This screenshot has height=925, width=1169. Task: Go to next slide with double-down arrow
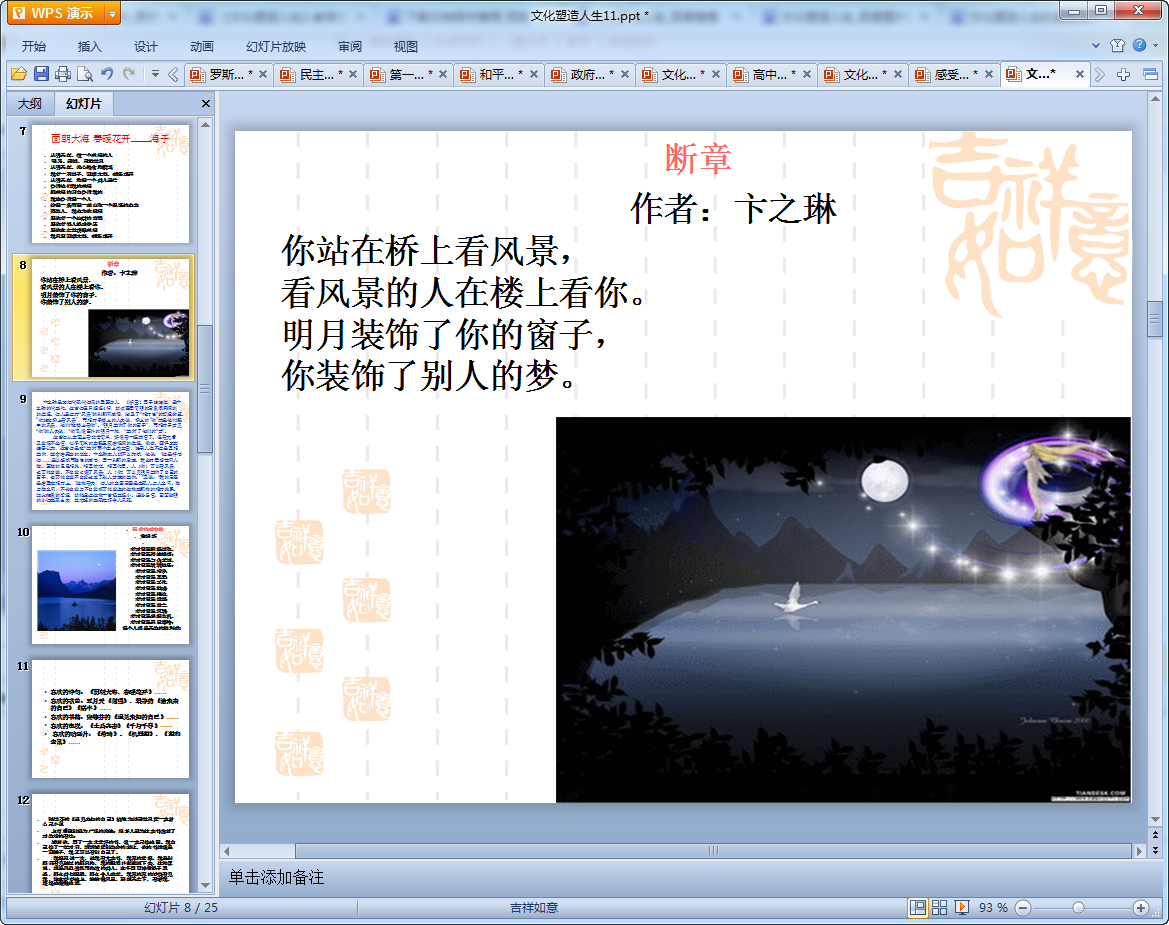click(x=1155, y=850)
